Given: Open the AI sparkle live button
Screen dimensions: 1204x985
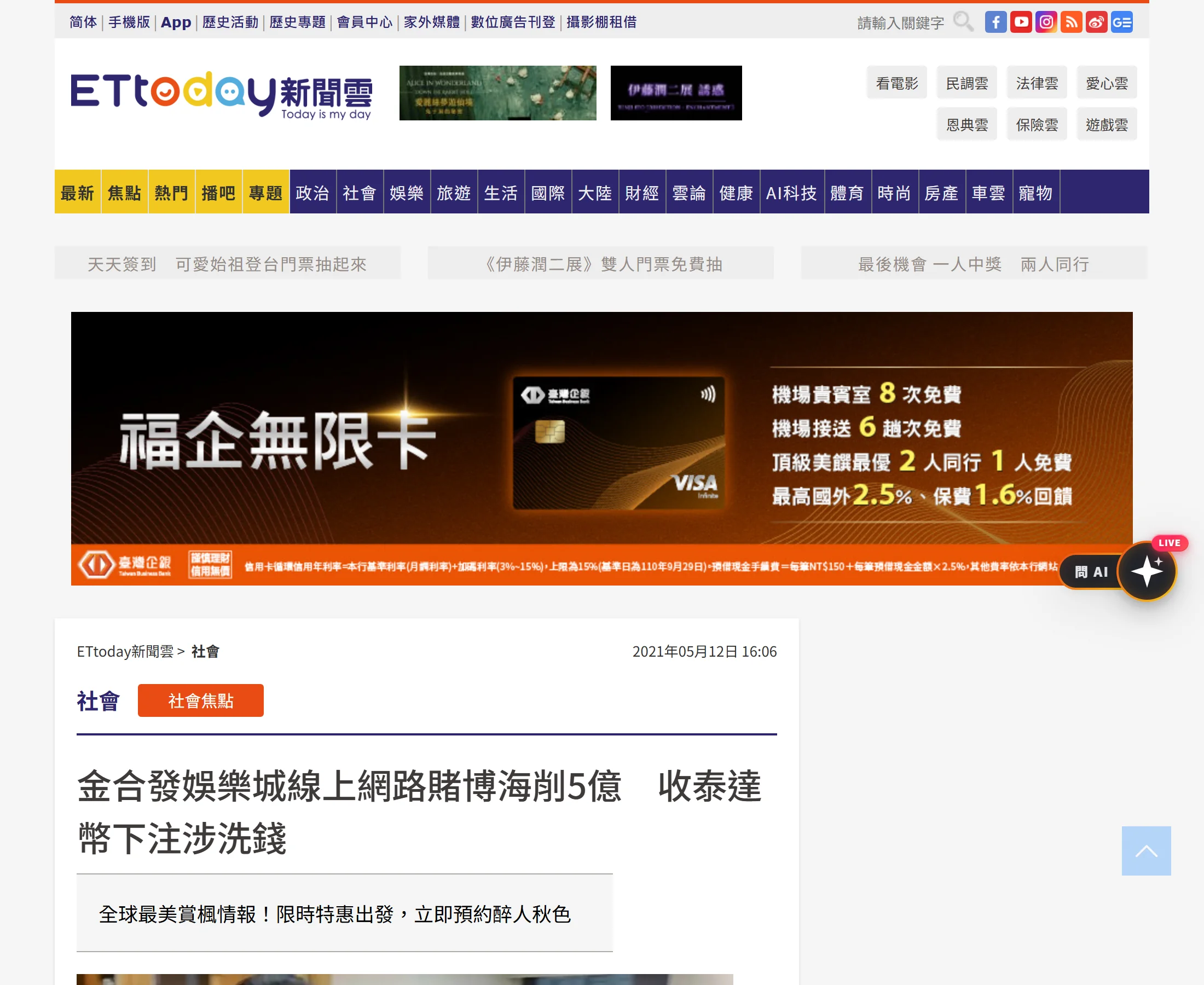Looking at the screenshot, I should [1147, 571].
